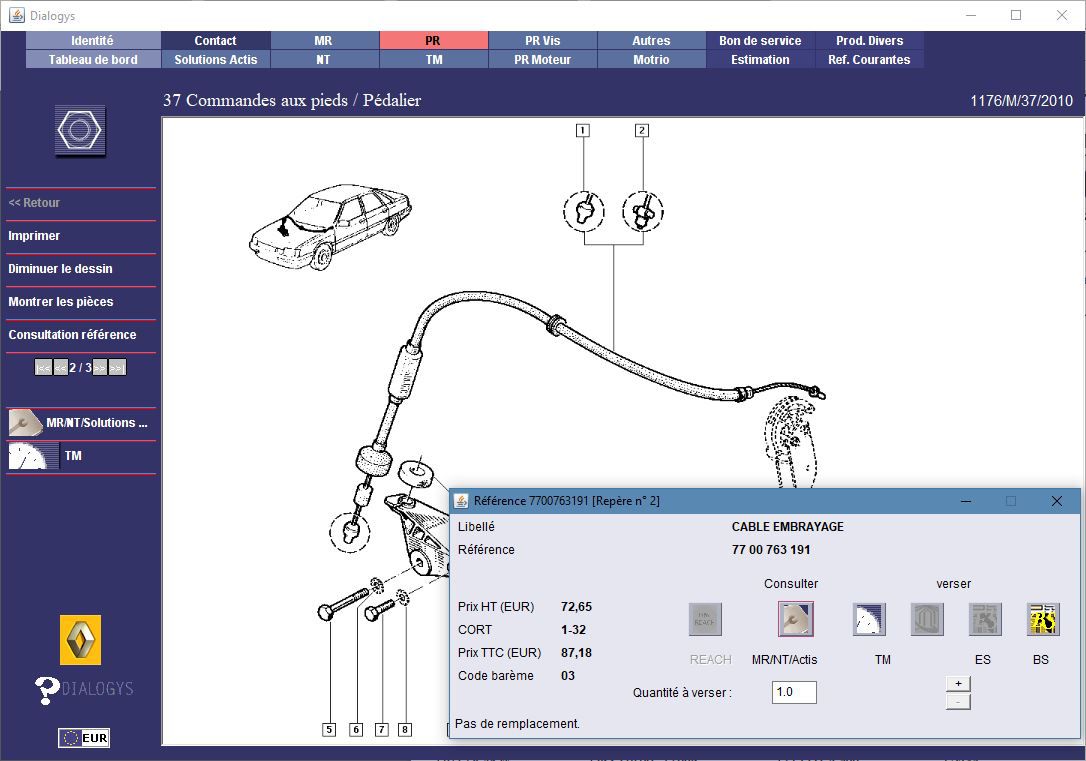
Task: Click the heading '37 Commandes aux pieds / Pédalier'
Action: click(292, 100)
